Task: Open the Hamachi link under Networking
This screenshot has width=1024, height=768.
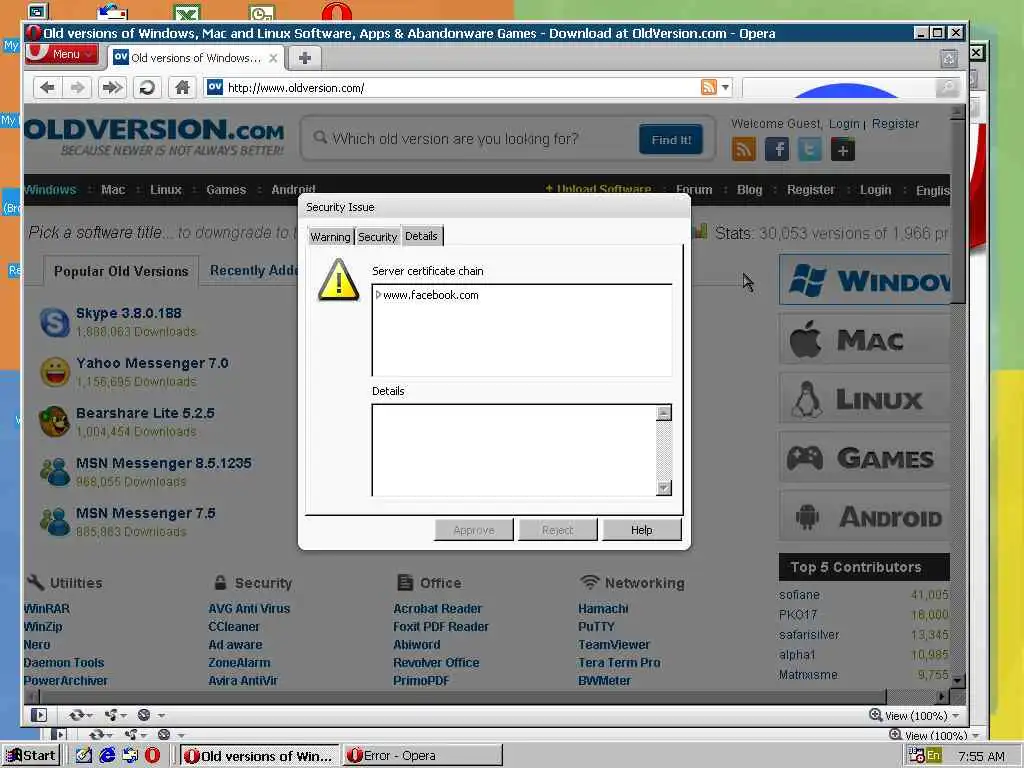Action: 603,609
